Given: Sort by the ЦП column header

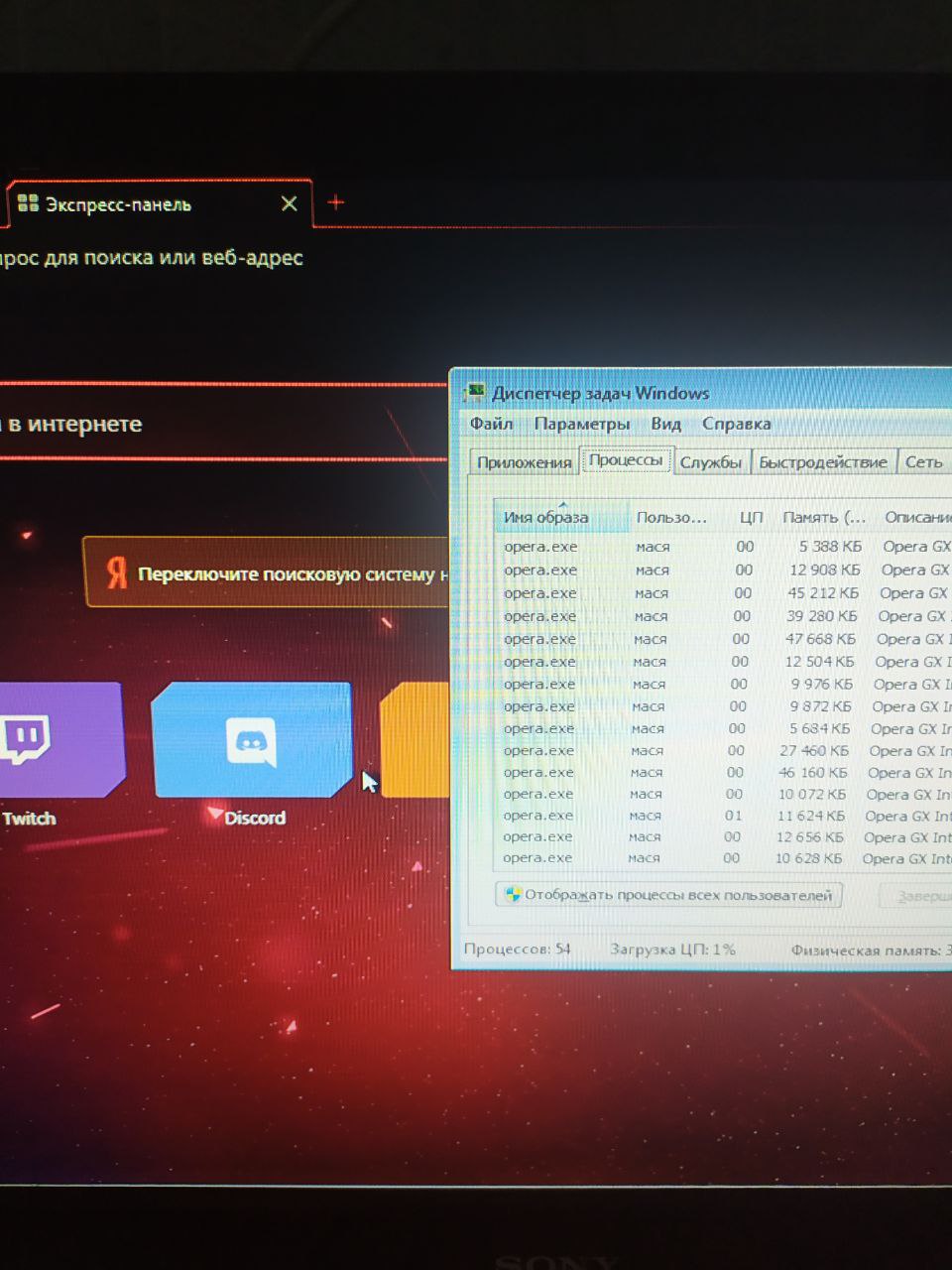Looking at the screenshot, I should pyautogui.click(x=750, y=517).
